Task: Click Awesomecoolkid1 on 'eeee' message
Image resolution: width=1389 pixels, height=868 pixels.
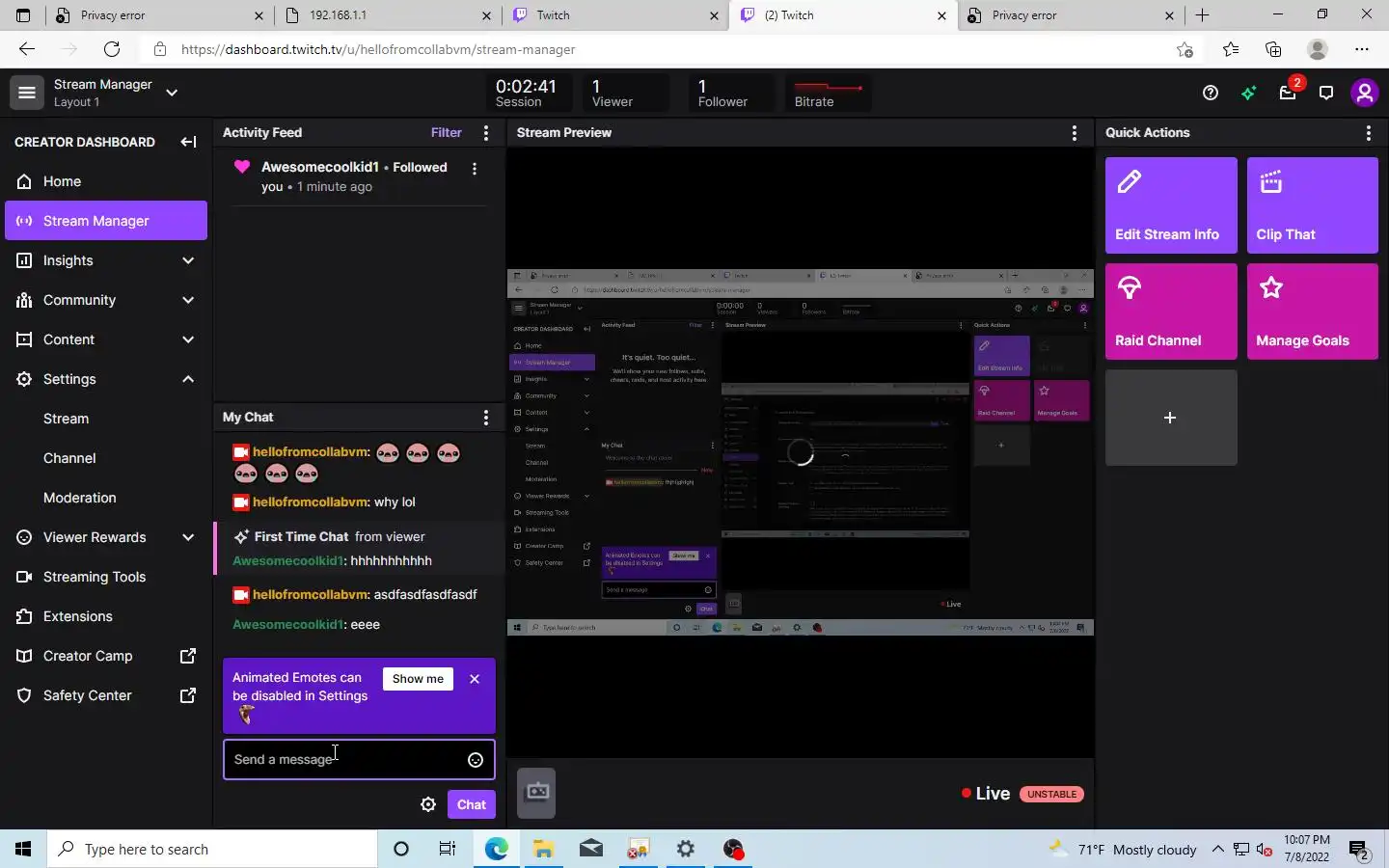Action: click(x=288, y=625)
